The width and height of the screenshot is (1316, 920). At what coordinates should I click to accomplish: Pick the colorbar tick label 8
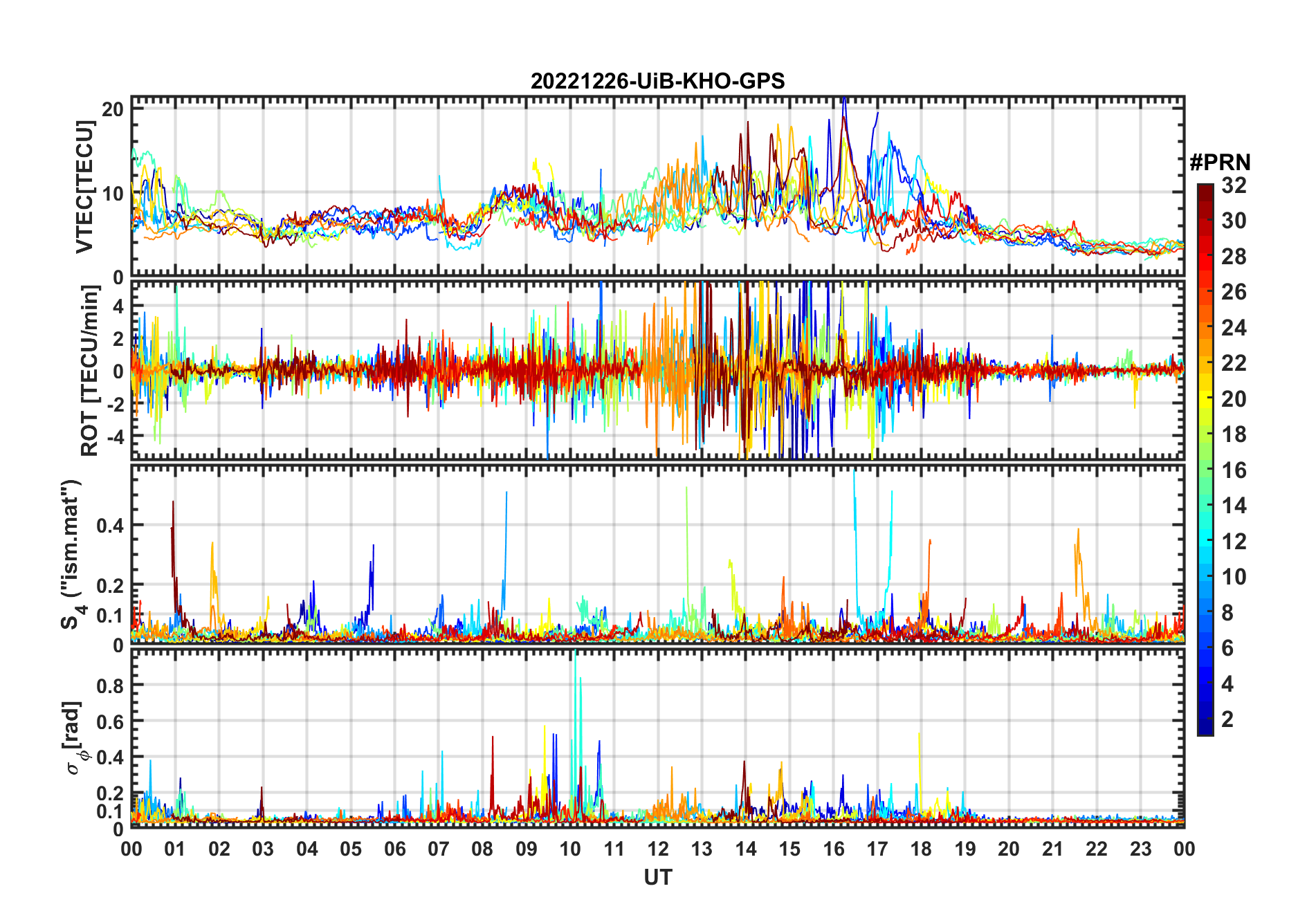coord(1227,613)
